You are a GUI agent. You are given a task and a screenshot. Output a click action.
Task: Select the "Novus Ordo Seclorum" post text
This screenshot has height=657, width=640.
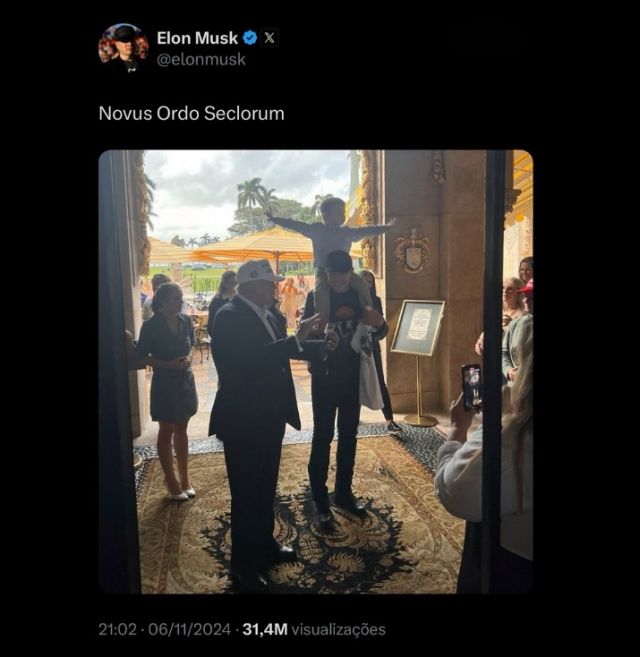click(191, 113)
